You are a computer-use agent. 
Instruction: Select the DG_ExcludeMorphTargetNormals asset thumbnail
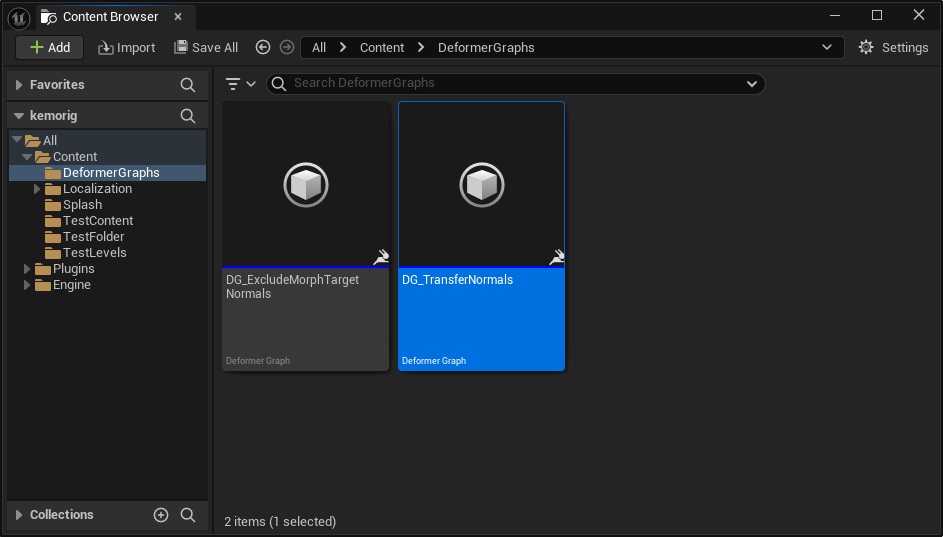(305, 185)
